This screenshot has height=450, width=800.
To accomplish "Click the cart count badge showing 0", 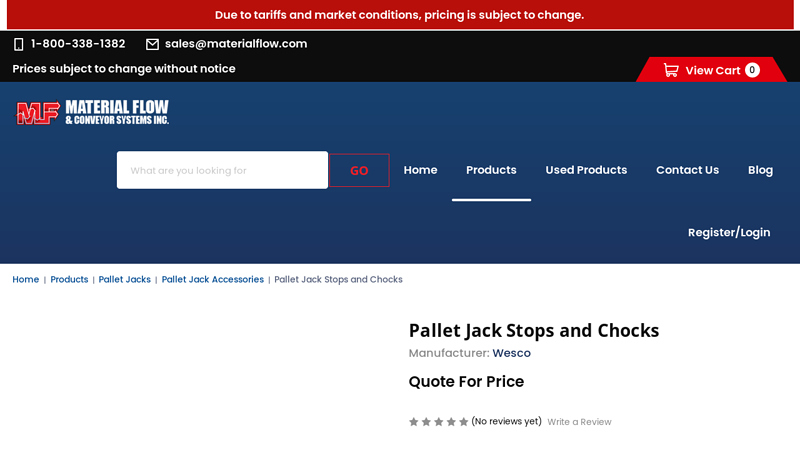I will pos(752,70).
